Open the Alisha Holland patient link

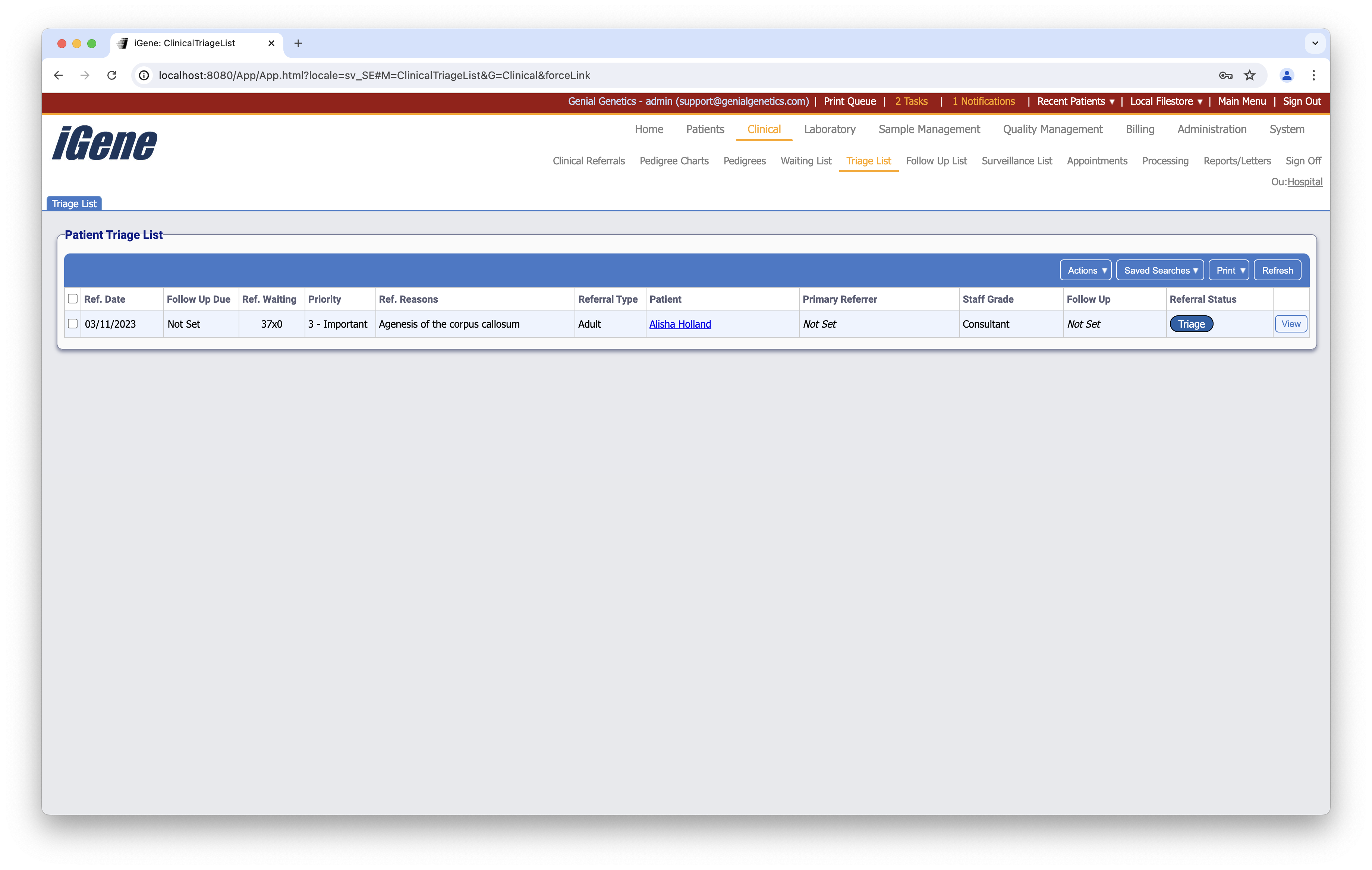pos(680,324)
